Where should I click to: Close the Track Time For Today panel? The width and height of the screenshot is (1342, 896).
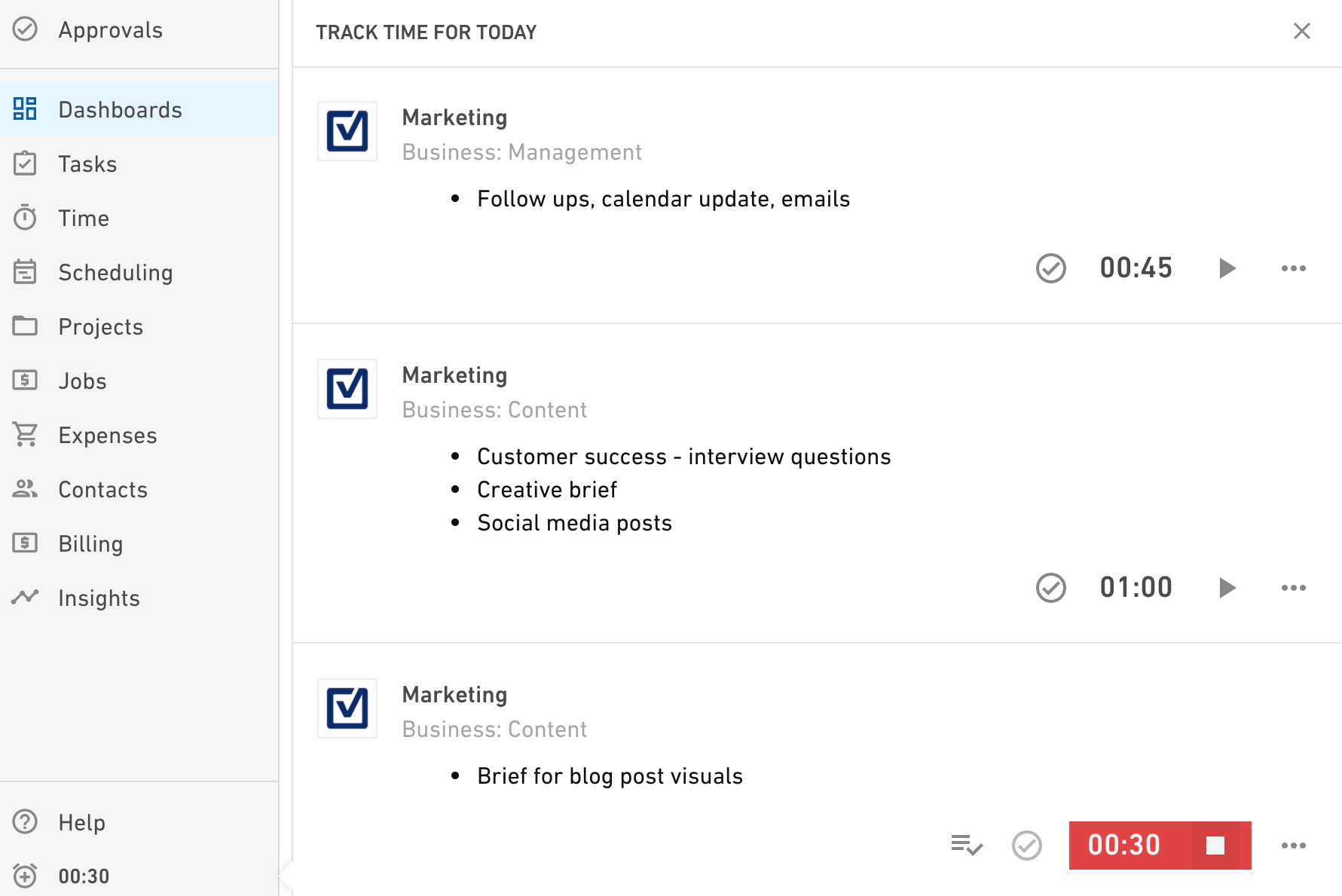1302,31
